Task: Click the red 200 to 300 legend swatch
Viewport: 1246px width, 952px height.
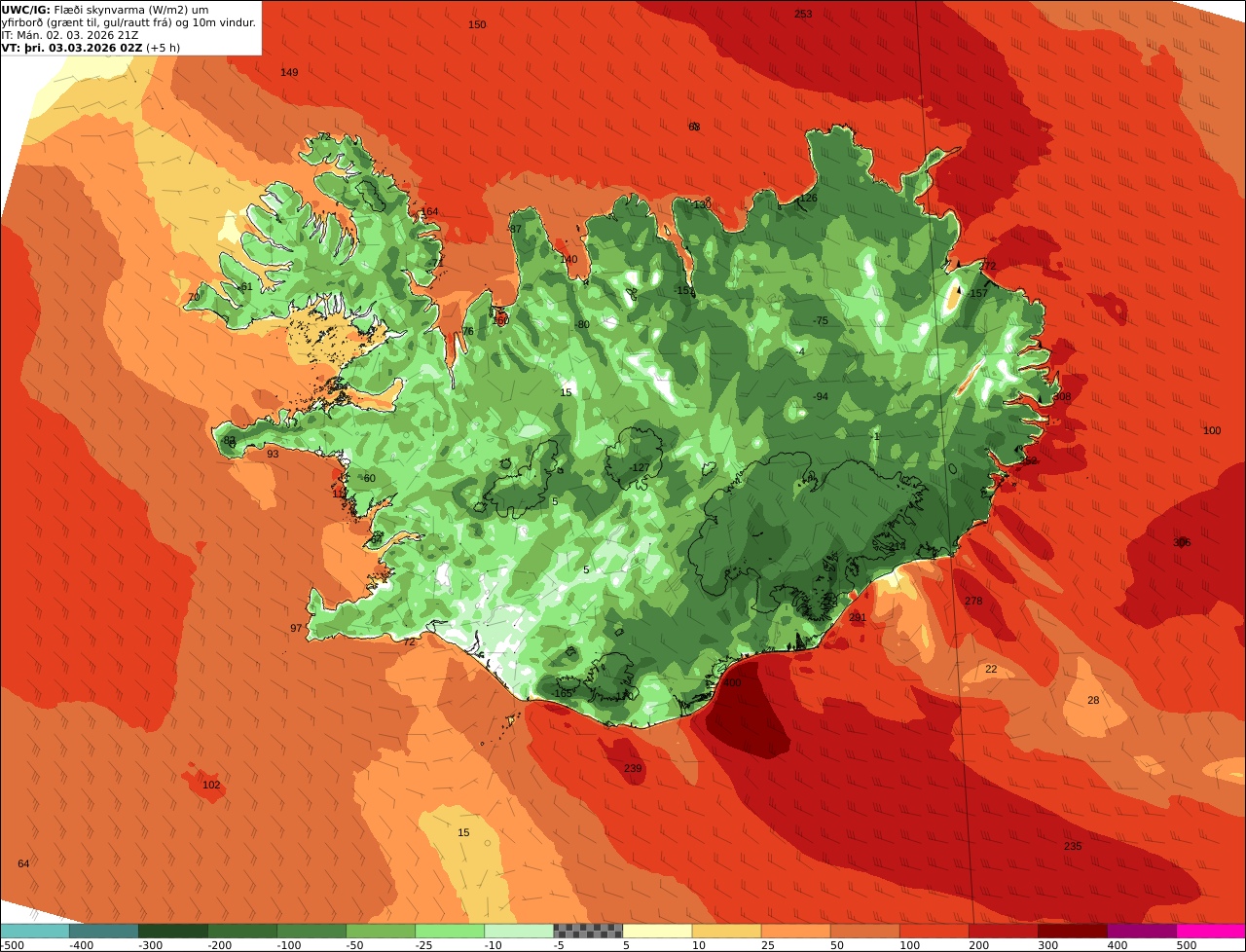Action: click(1003, 931)
